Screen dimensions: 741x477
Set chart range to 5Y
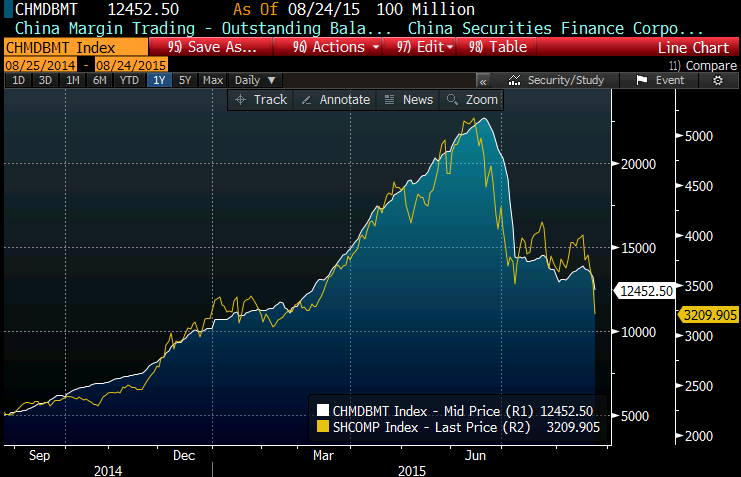[x=185, y=80]
